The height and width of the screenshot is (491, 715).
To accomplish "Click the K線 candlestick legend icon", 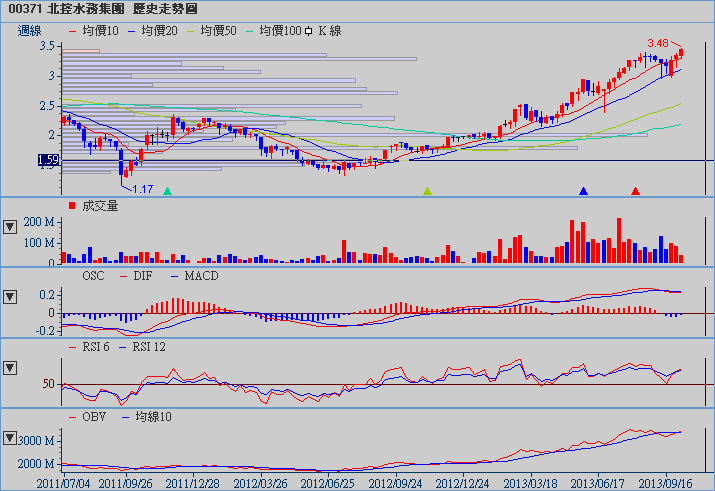I will tap(309, 31).
